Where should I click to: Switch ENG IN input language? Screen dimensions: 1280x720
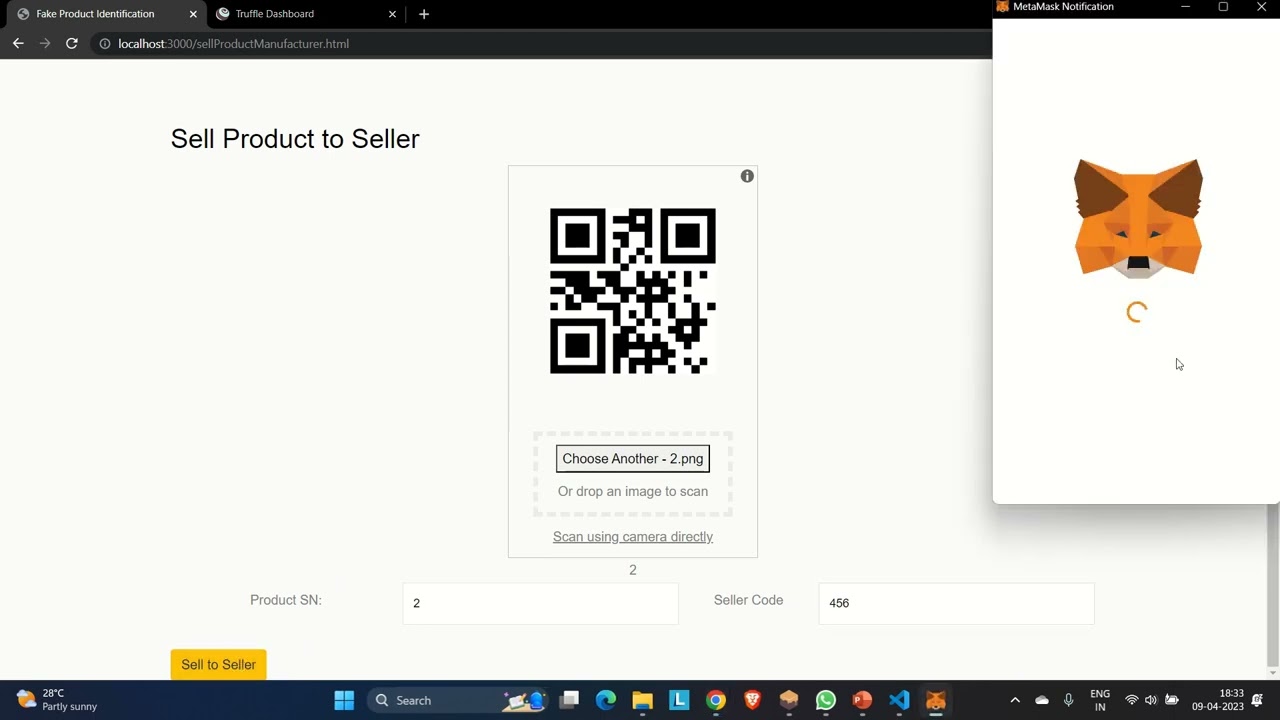[x=1100, y=700]
